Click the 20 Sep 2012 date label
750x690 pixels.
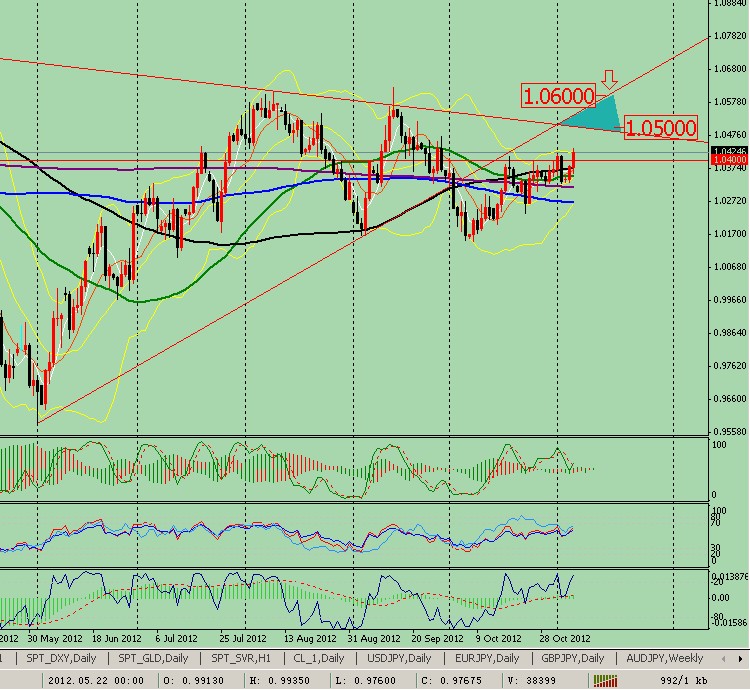437,639
